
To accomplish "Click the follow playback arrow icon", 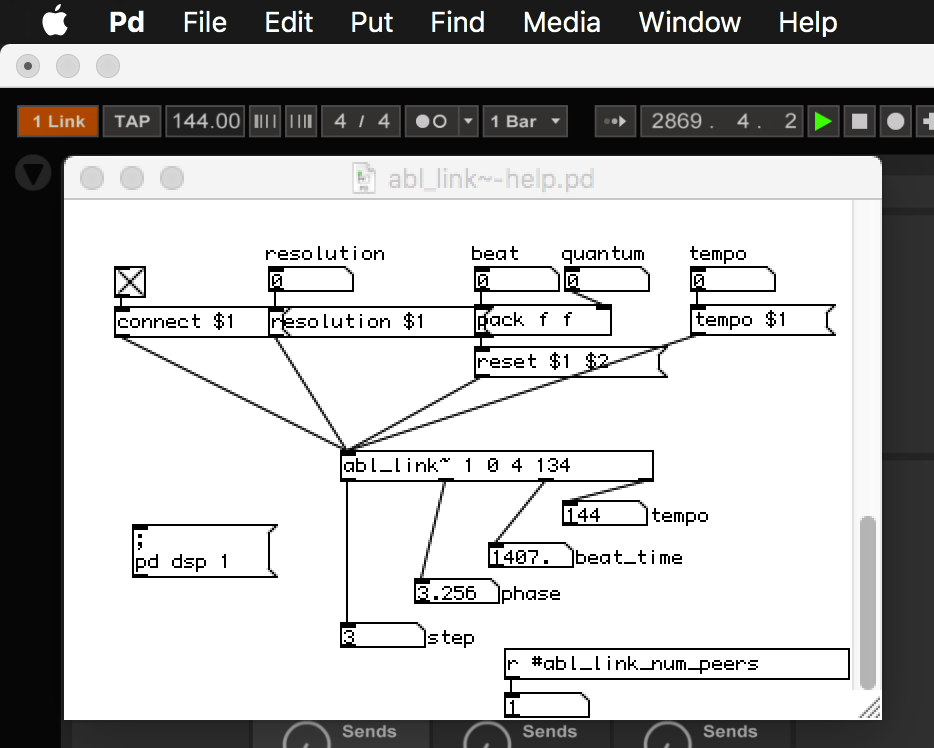I will [615, 122].
